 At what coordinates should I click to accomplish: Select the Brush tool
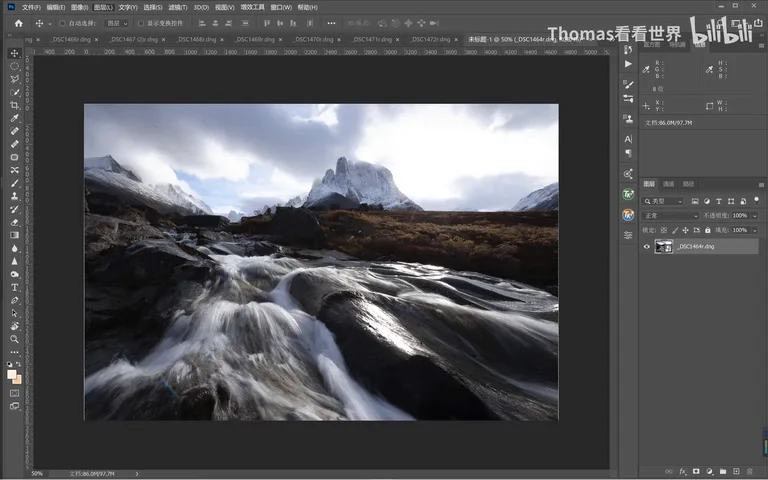tap(15, 183)
